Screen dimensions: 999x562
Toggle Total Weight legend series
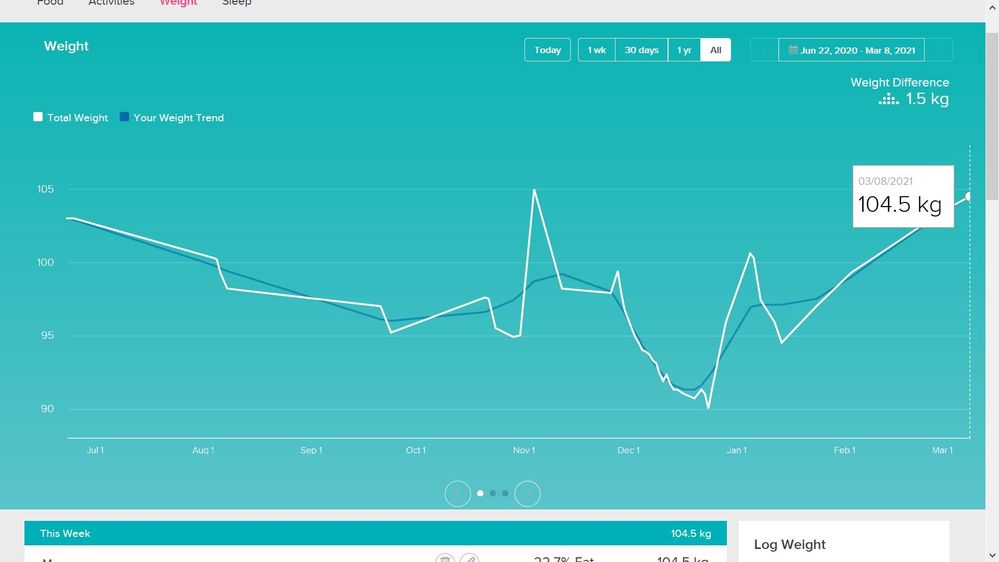click(70, 117)
